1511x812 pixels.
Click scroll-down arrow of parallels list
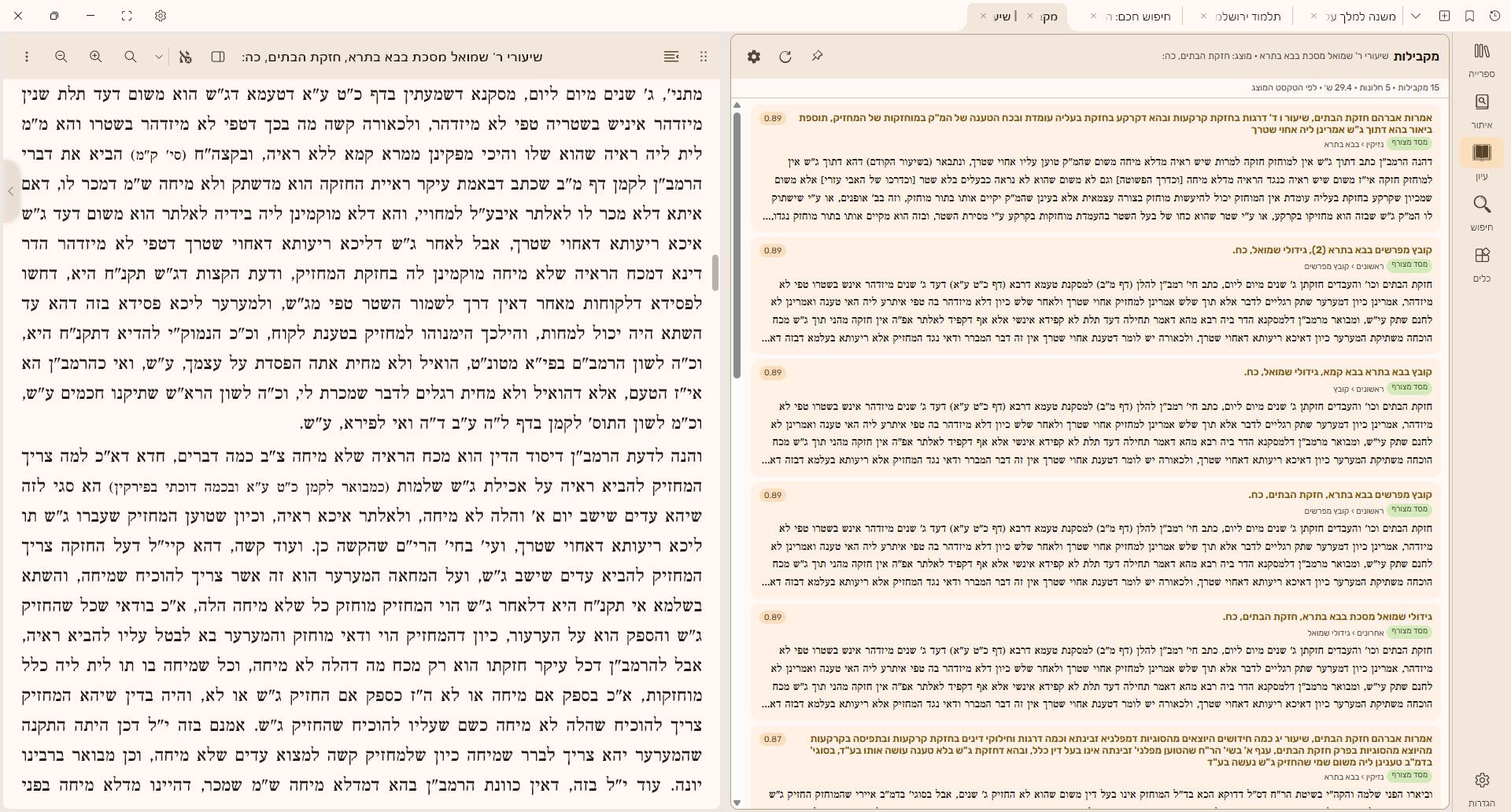click(737, 803)
